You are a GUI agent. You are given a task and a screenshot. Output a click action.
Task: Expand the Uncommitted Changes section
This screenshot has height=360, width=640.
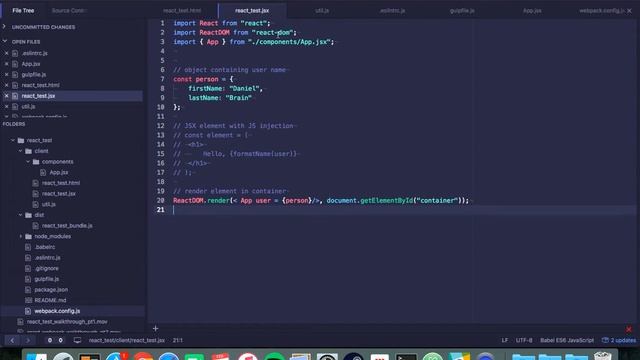pos(4,27)
